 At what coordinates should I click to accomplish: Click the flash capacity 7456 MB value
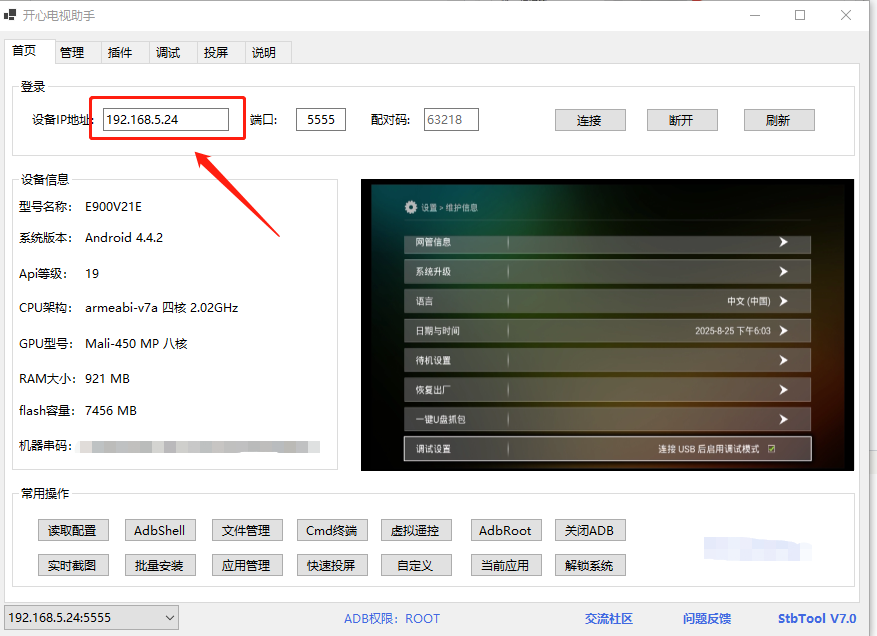click(111, 411)
